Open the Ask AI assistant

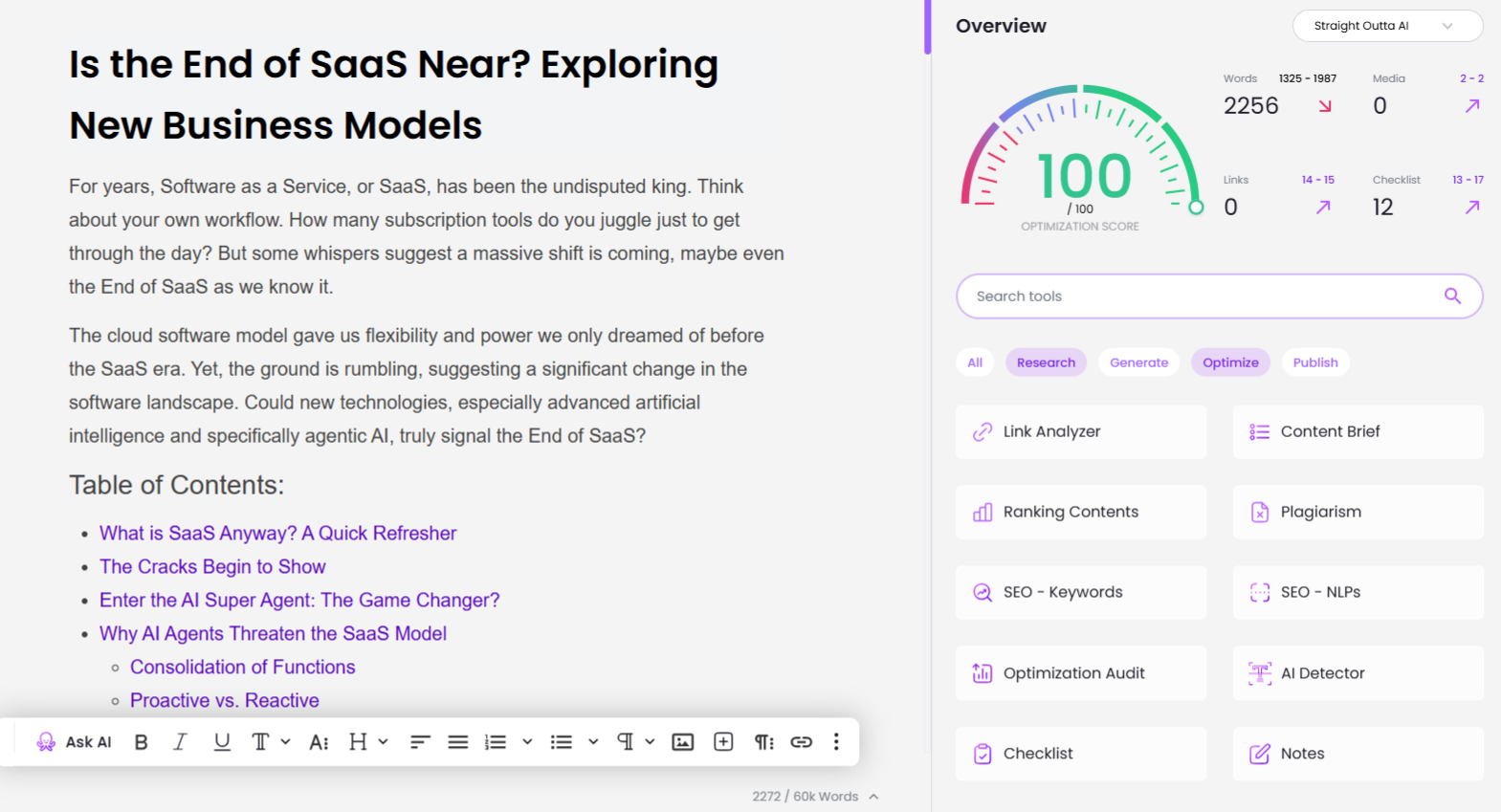pyautogui.click(x=74, y=742)
